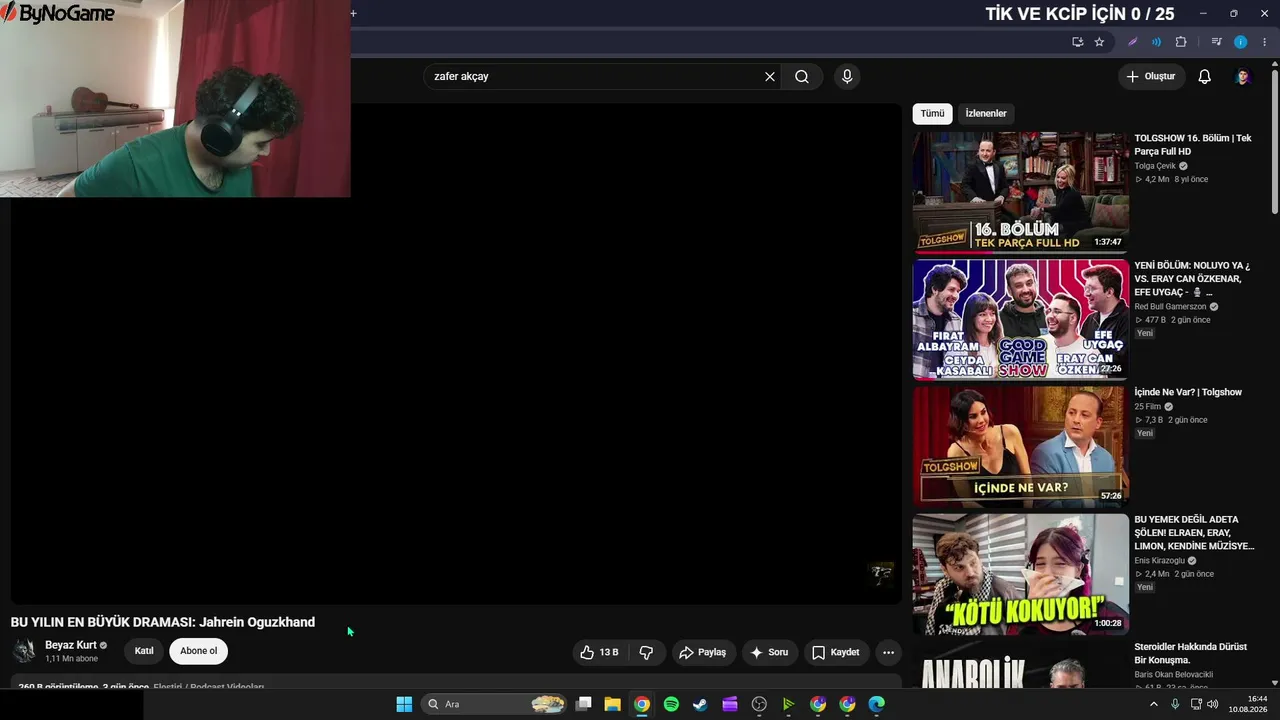Open title 'İçinde Ne Var? | Tolgshow'

point(1188,392)
